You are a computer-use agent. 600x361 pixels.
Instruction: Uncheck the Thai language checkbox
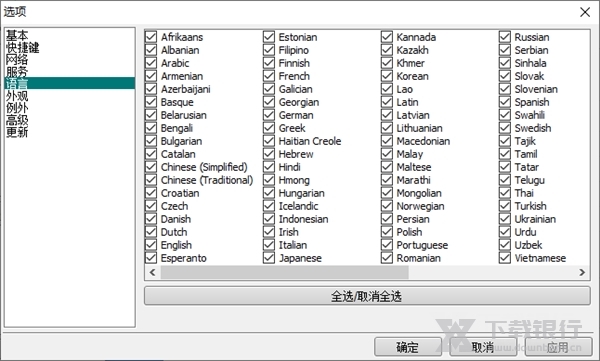point(505,193)
